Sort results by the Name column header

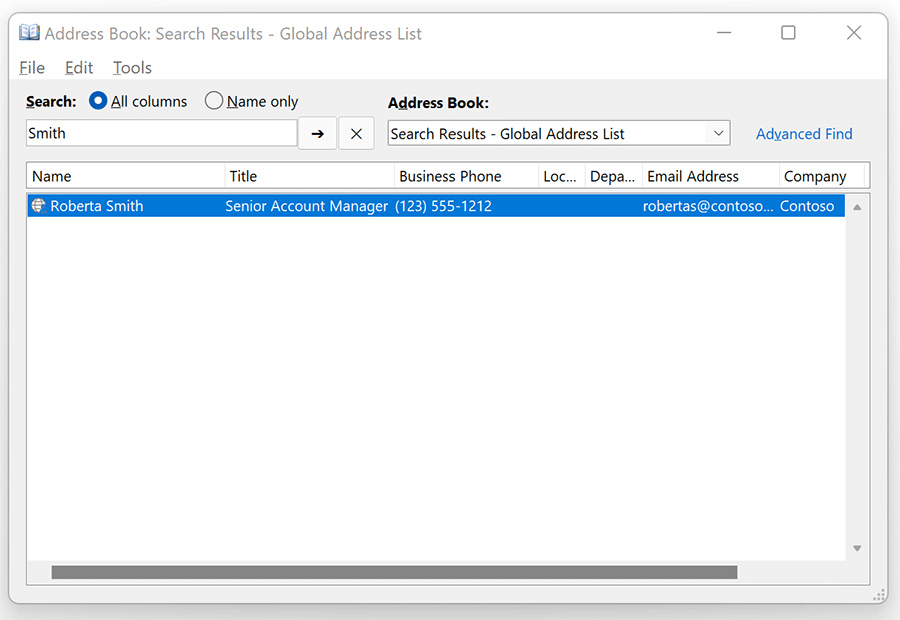(x=126, y=176)
